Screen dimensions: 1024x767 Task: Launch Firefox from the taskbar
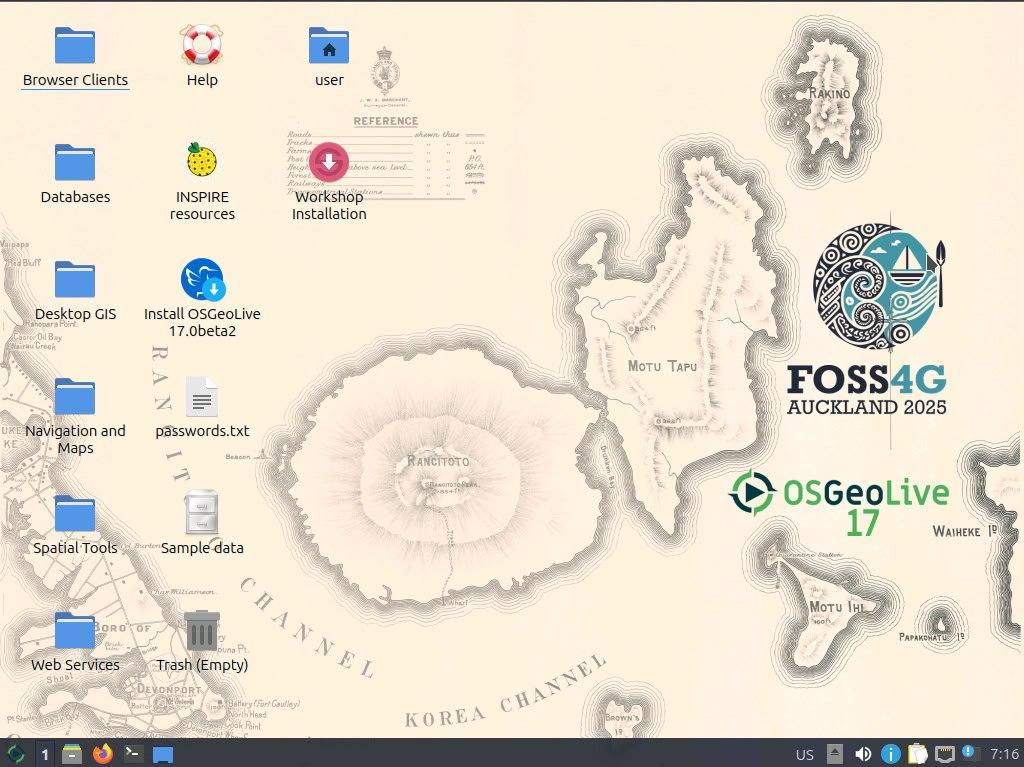pos(102,754)
